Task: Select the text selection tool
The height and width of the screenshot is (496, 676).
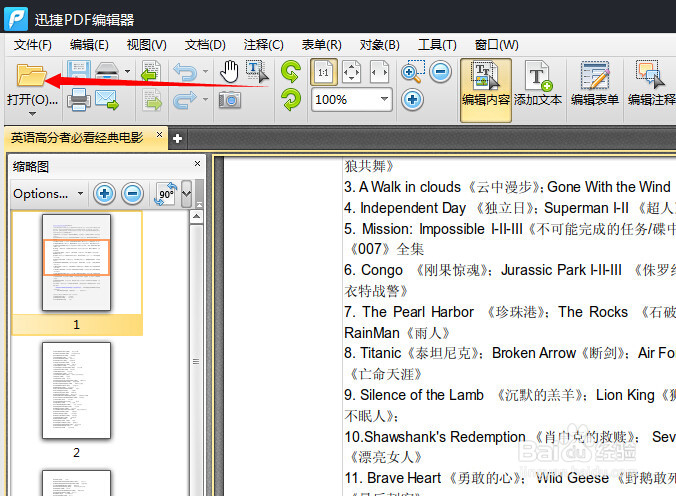Action: pos(257,71)
